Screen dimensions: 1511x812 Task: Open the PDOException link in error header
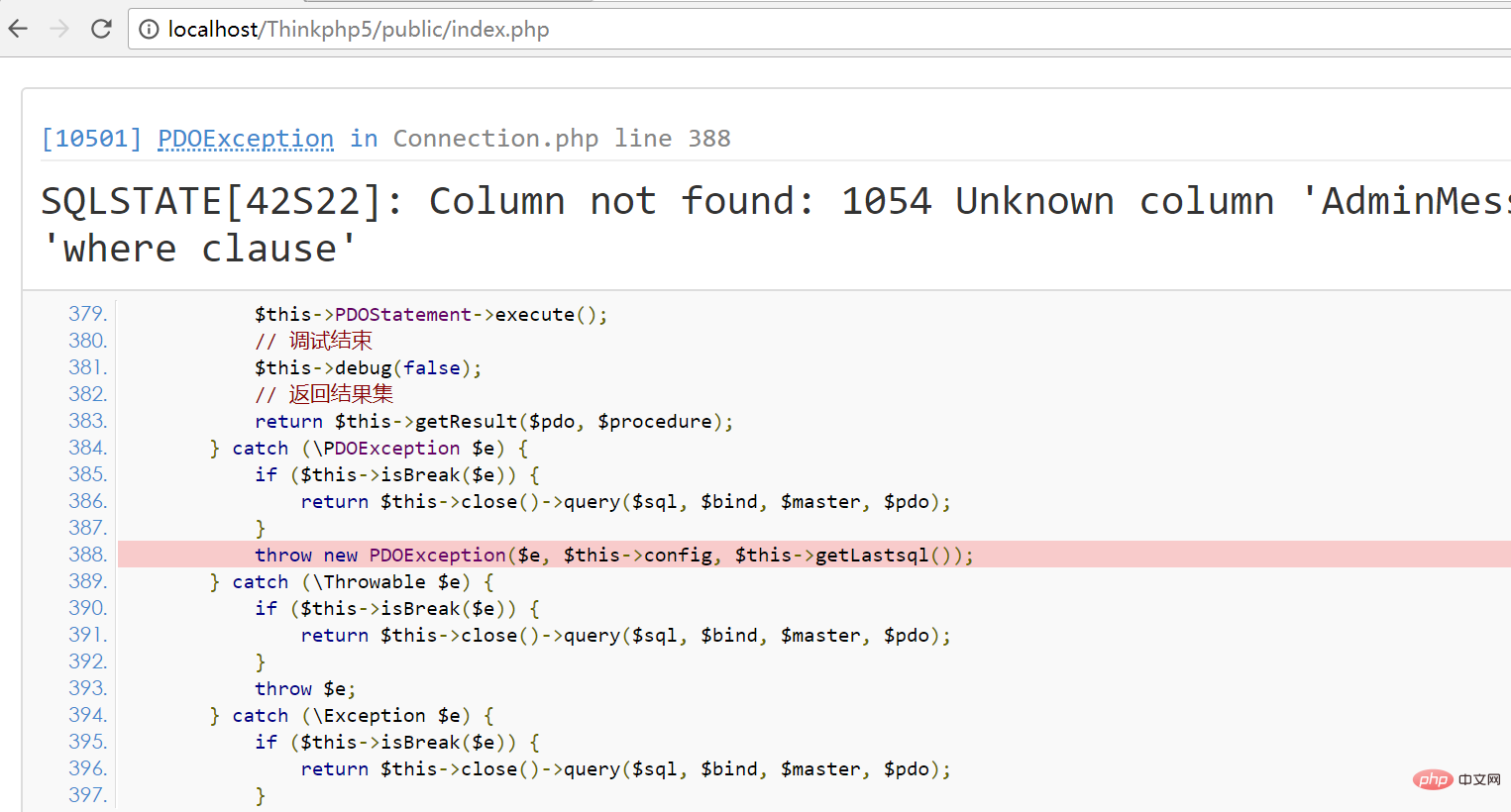pos(246,139)
